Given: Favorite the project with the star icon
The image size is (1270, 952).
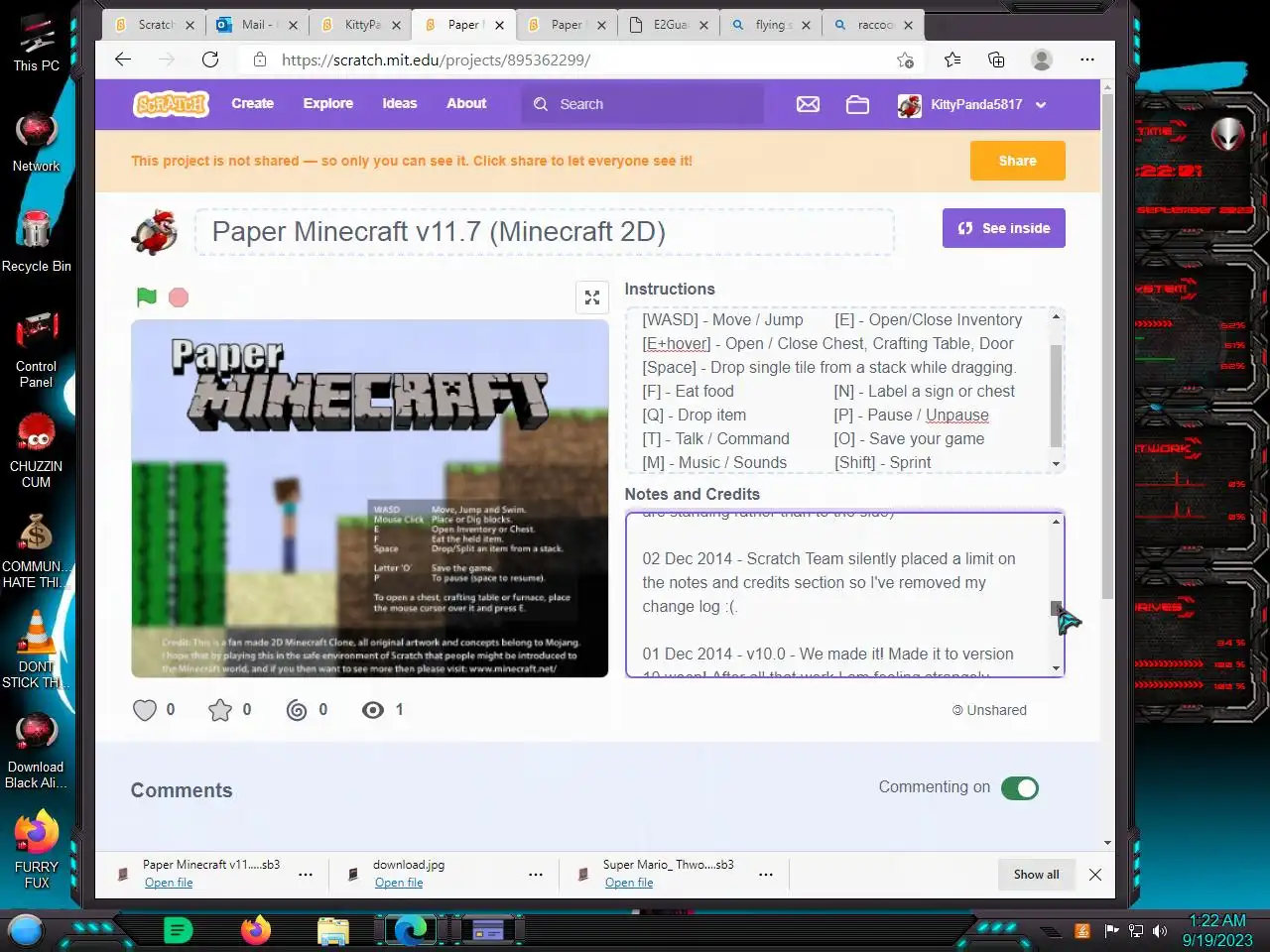Looking at the screenshot, I should (220, 710).
